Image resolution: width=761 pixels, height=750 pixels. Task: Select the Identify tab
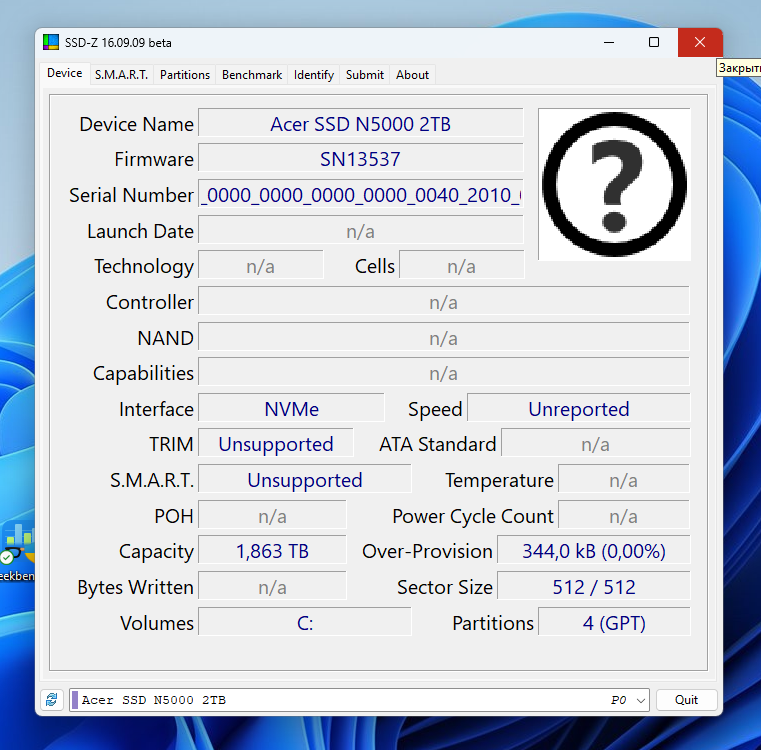tap(314, 75)
